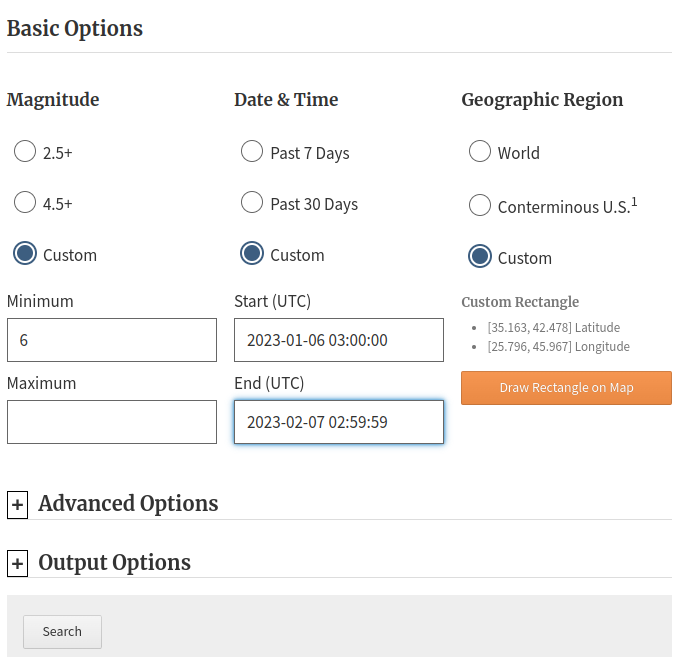686x657 pixels.
Task: Select the 4.5+ magnitude radio option
Action: (x=25, y=203)
